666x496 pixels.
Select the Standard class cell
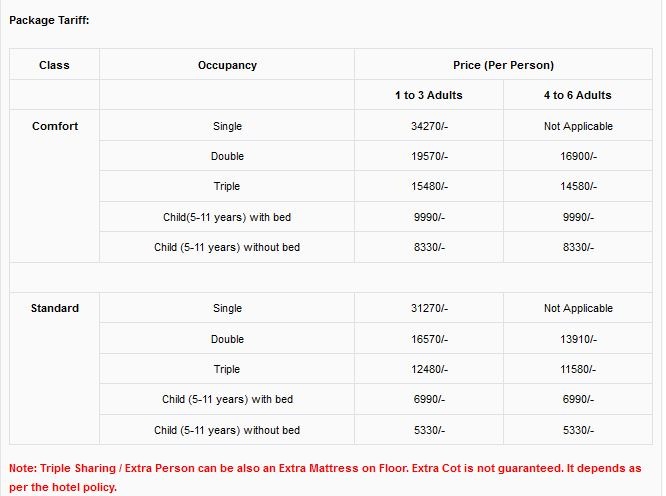[55, 308]
